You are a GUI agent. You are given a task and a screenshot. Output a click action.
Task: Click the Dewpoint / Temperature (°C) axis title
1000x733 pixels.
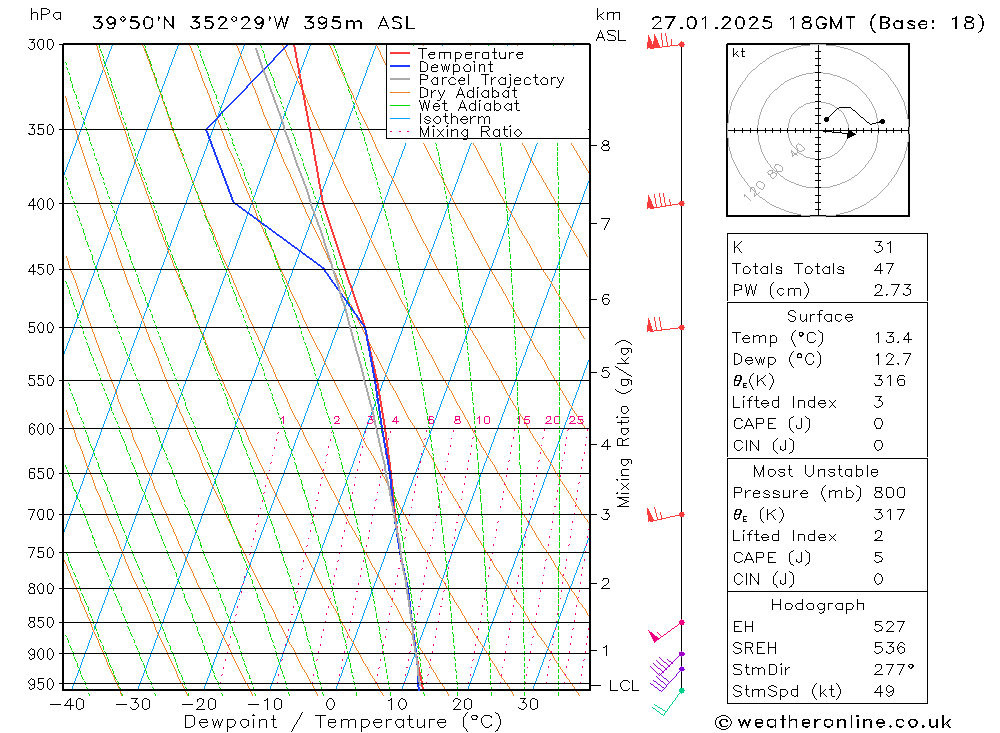tap(342, 722)
